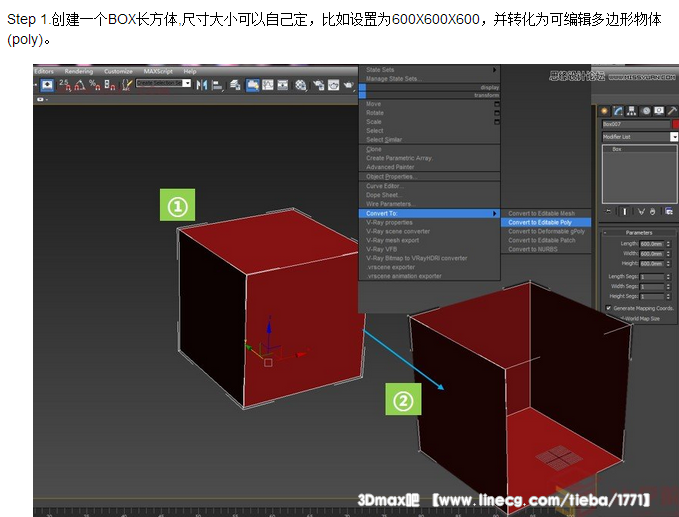679x517 pixels.
Task: Switch to the Motion panel tab
Action: tap(646, 111)
